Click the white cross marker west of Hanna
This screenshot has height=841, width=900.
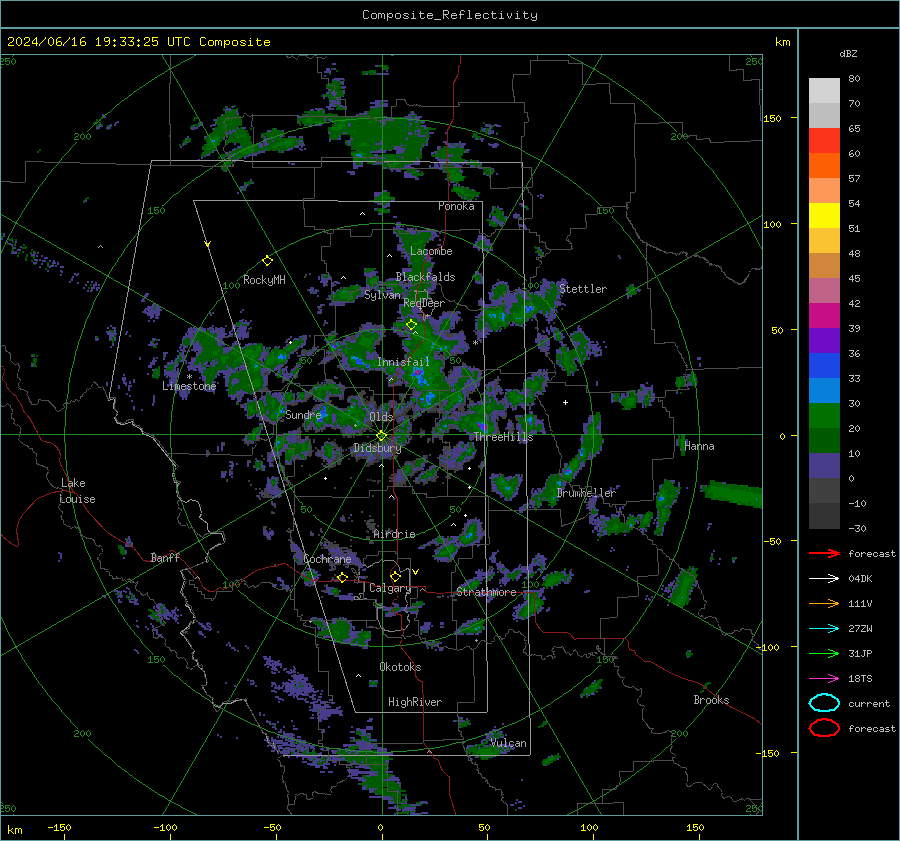pyautogui.click(x=565, y=402)
